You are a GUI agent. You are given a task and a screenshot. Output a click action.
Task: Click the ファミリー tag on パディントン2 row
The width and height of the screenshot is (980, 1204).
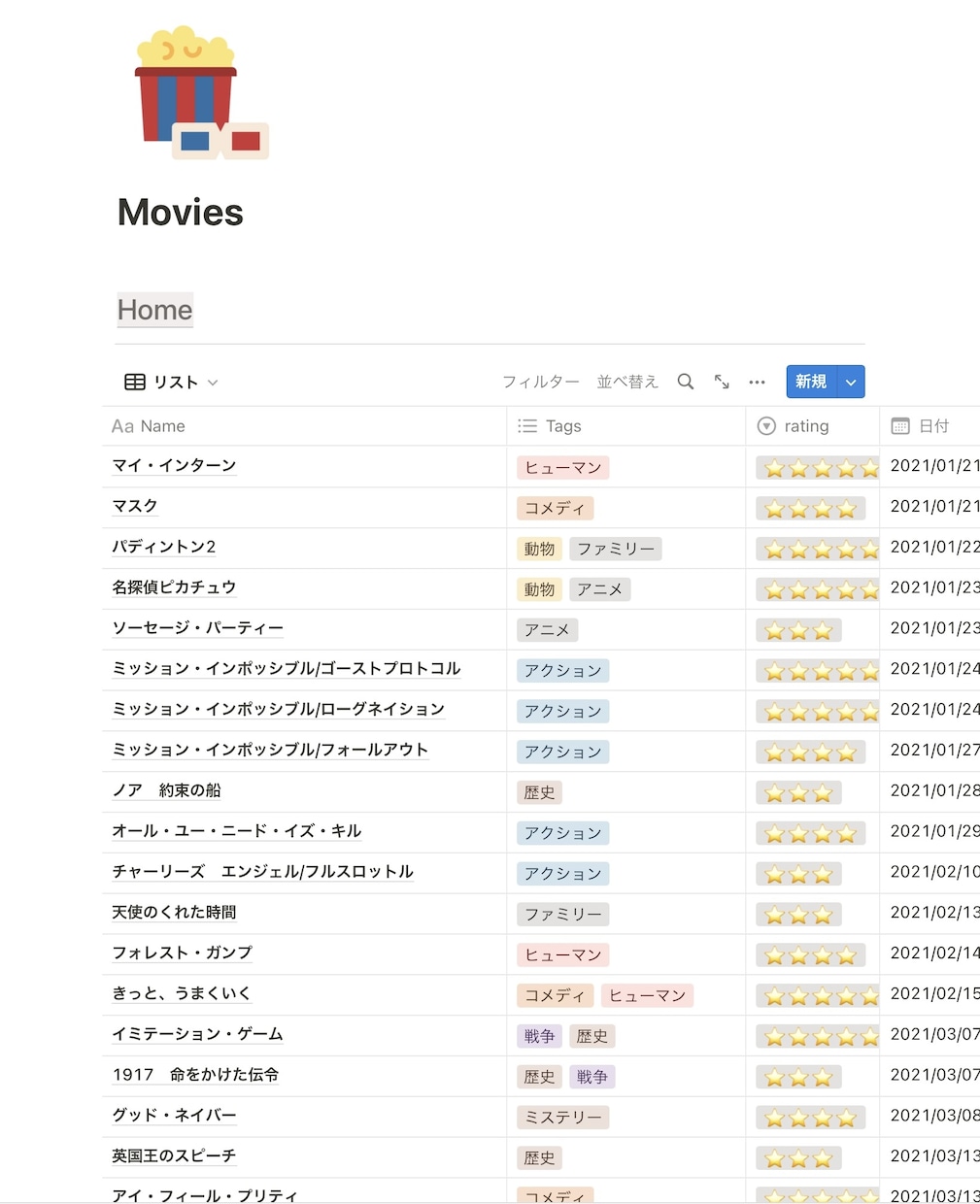pyautogui.click(x=616, y=550)
